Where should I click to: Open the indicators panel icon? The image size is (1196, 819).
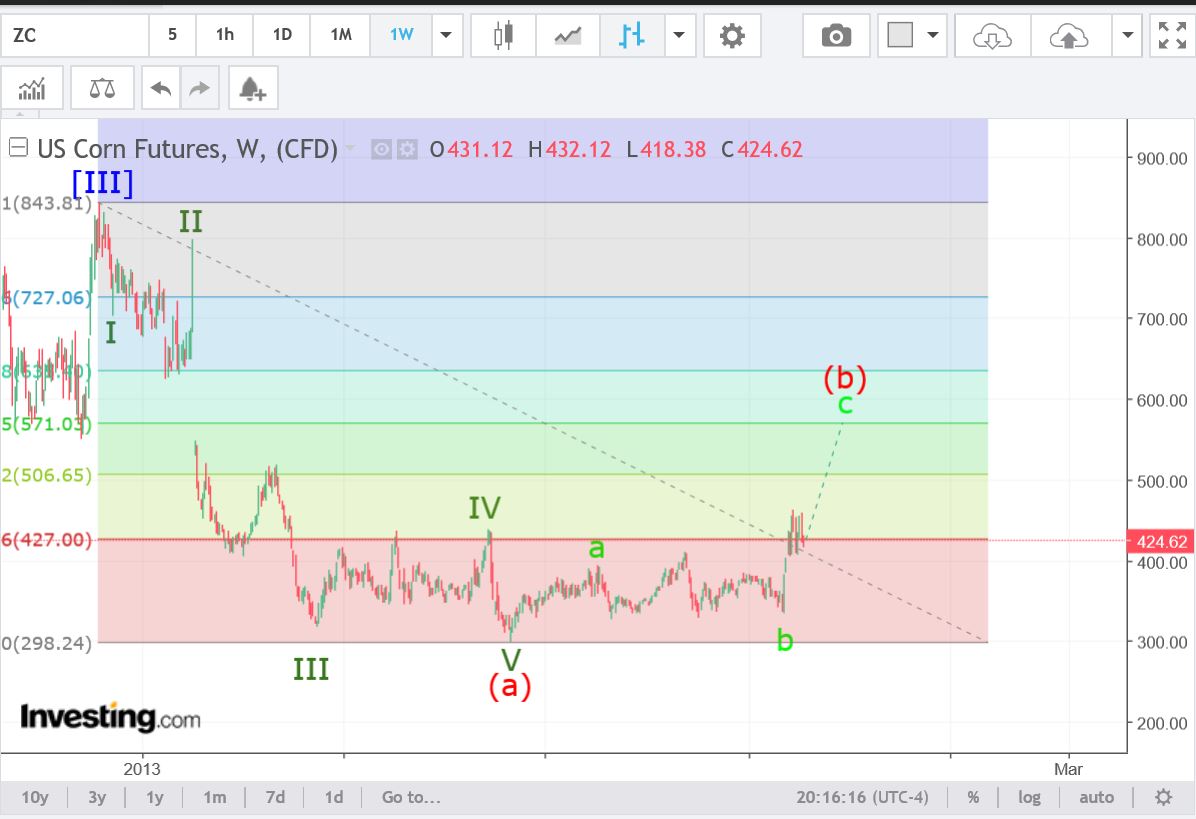pos(32,89)
